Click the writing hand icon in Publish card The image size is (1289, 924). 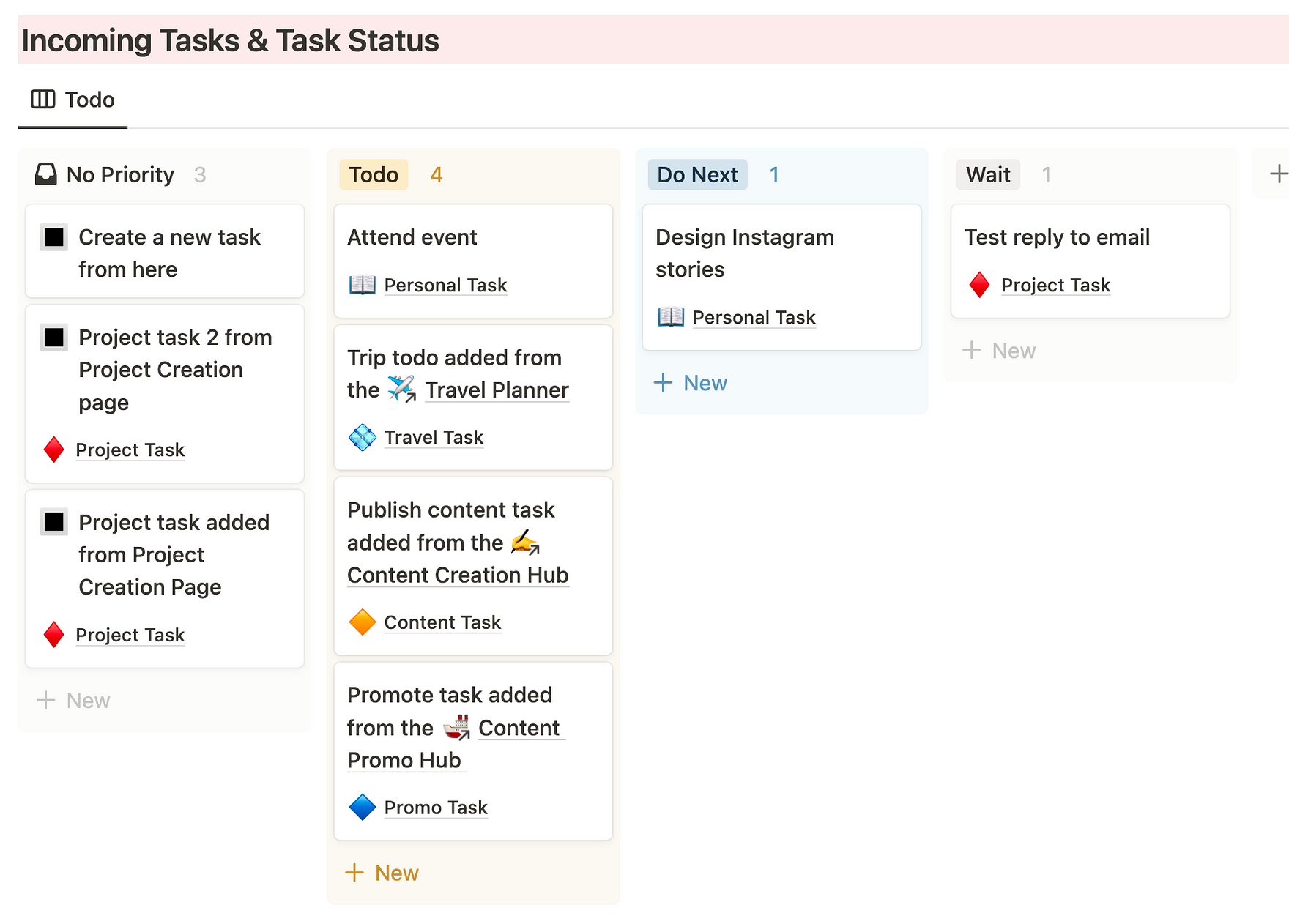pos(524,543)
